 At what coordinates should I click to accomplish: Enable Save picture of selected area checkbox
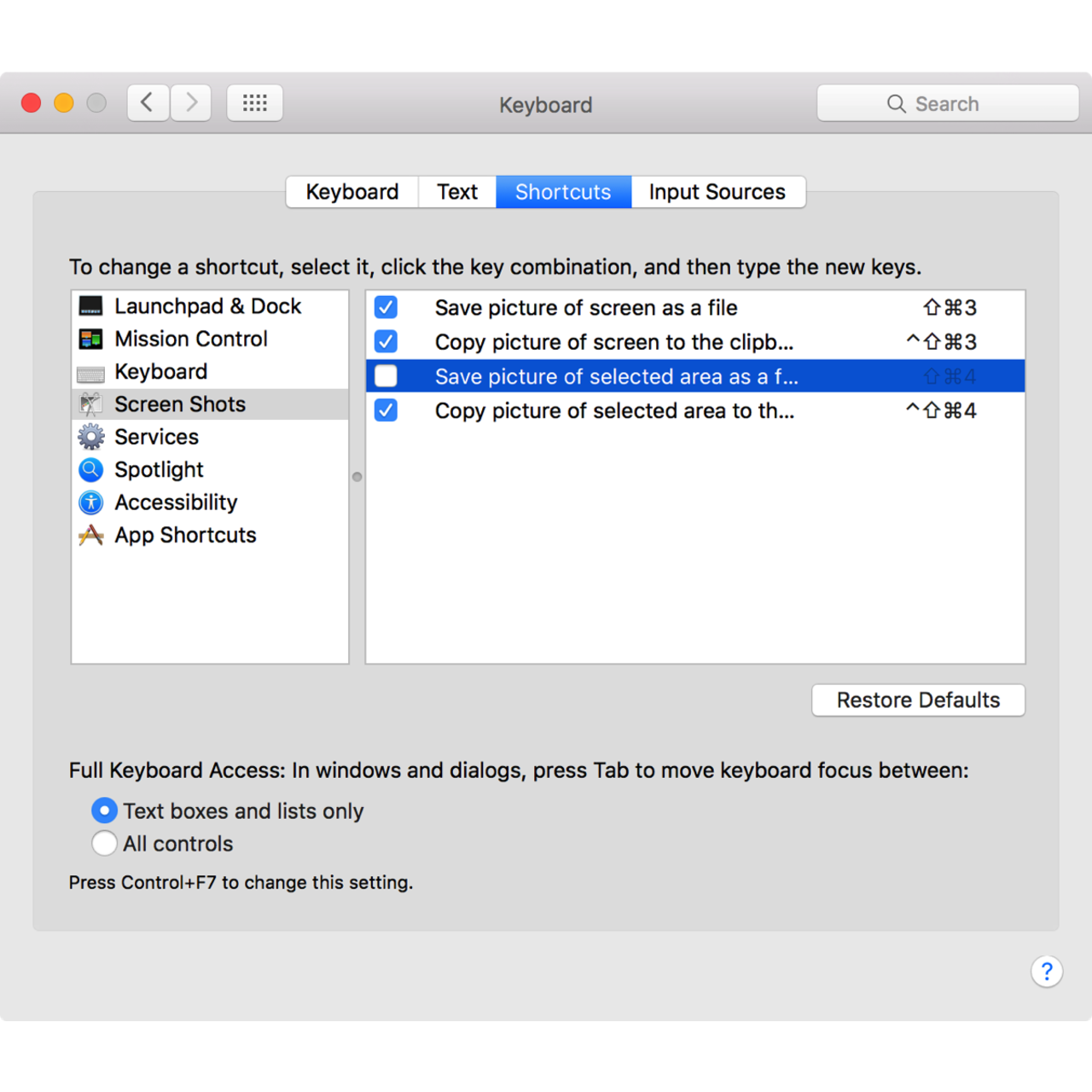386,376
